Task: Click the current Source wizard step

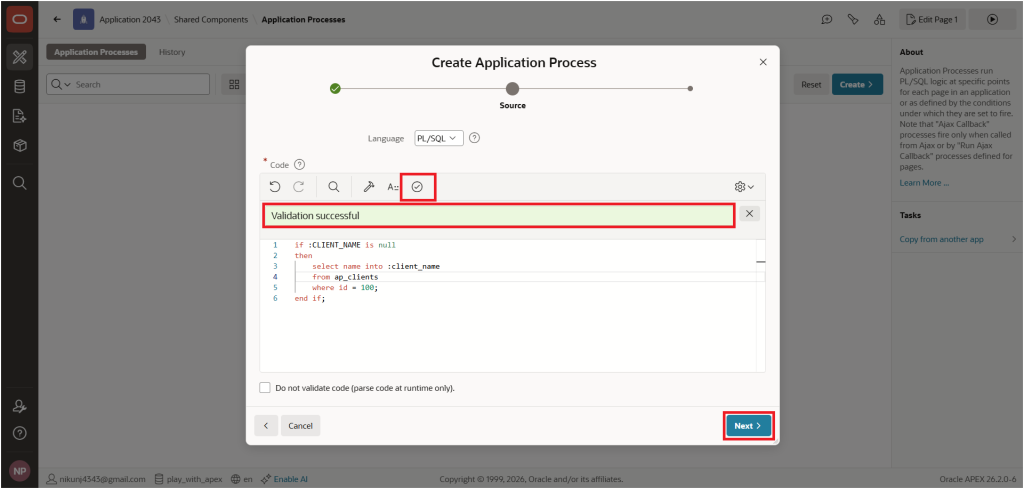Action: (513, 88)
